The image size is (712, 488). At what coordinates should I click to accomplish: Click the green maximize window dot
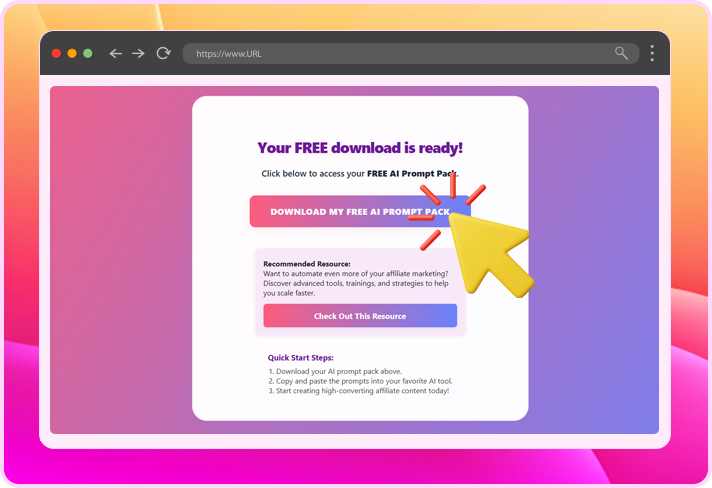pyautogui.click(x=88, y=53)
